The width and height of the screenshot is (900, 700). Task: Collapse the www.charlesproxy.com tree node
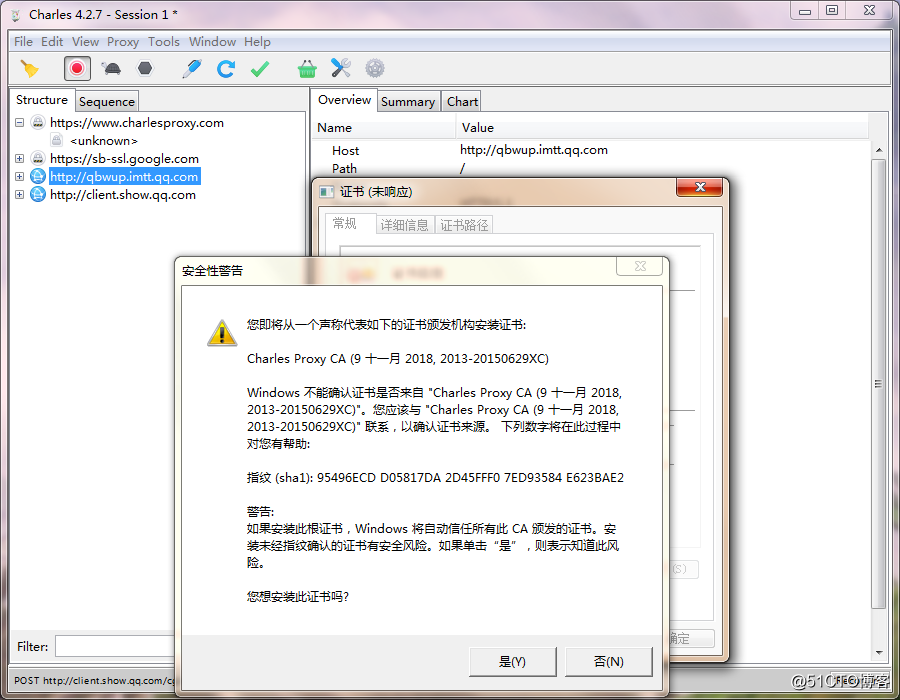[x=20, y=123]
